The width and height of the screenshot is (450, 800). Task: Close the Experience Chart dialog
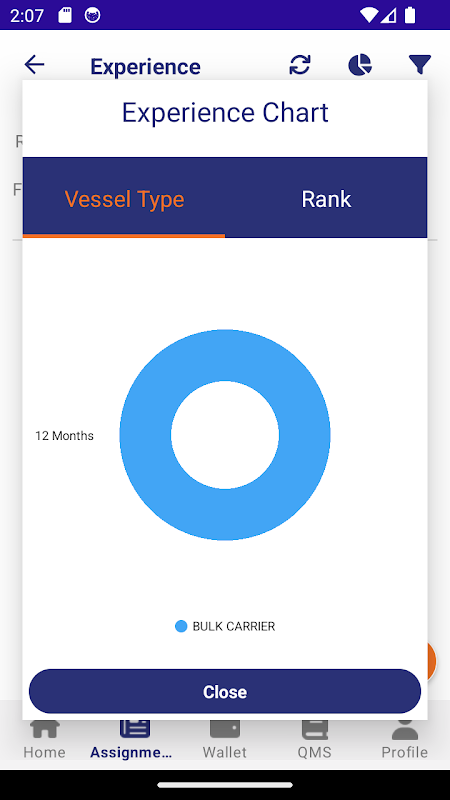point(225,691)
